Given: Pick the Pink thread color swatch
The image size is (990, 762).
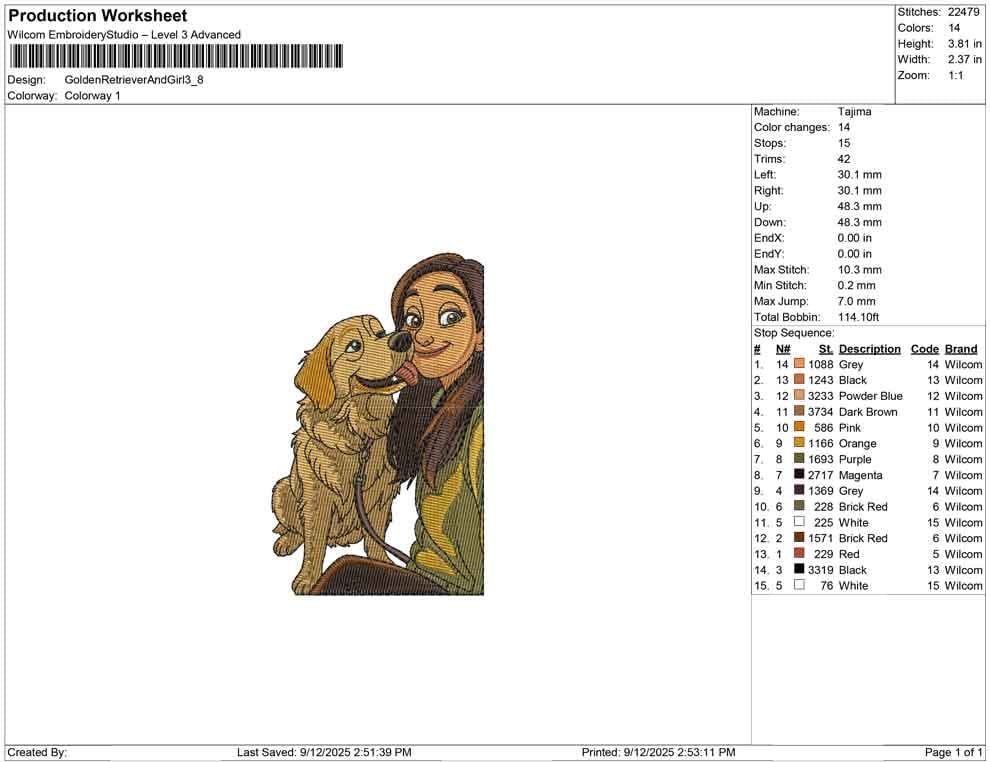Looking at the screenshot, I should tap(799, 427).
